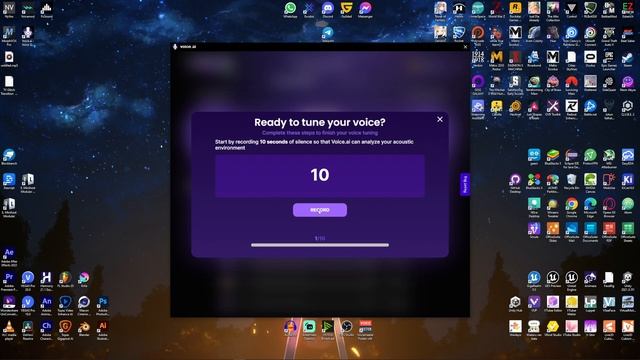Viewport: 640px width, 360px height.
Task: Open FL Studio desktop shortcut
Action: click(x=65, y=280)
